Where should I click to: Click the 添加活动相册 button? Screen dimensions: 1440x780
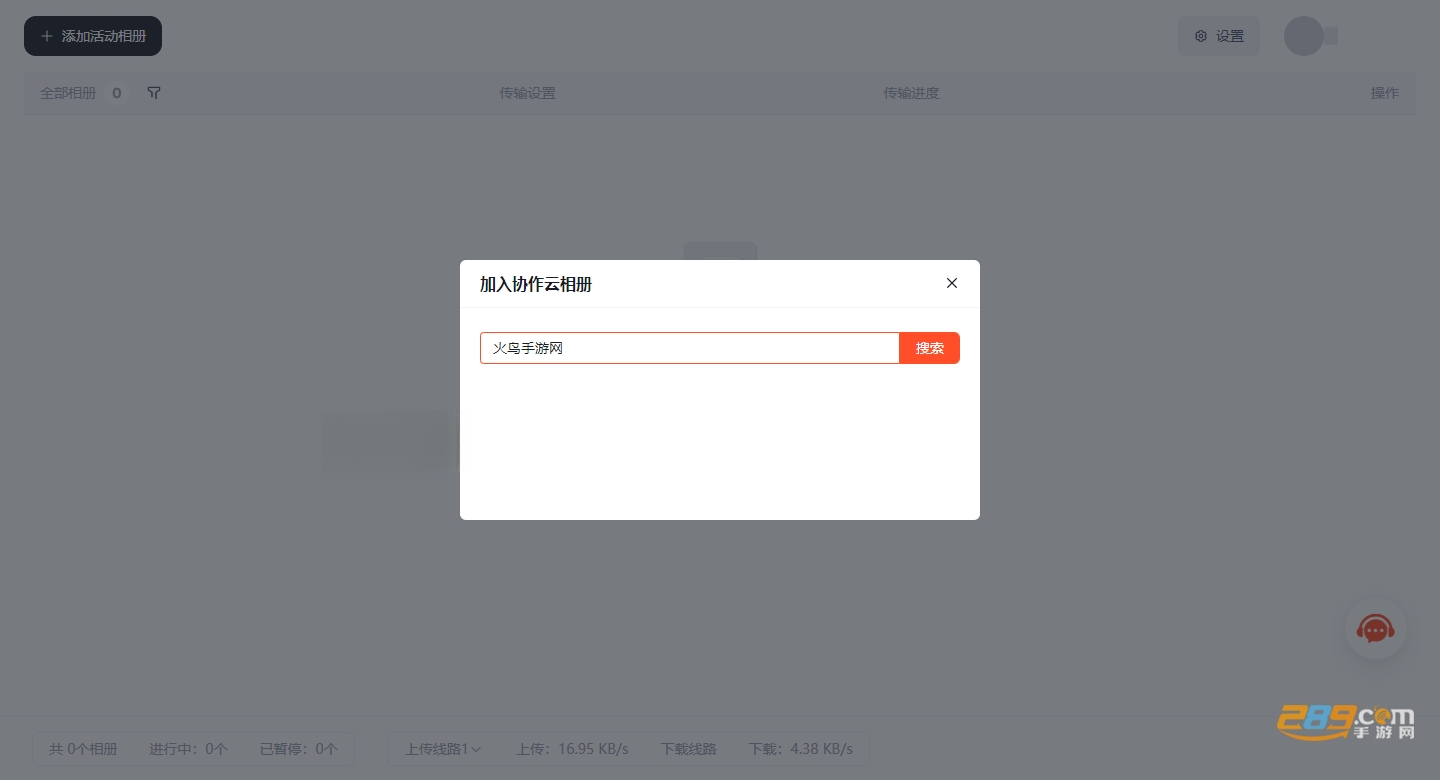tap(93, 36)
